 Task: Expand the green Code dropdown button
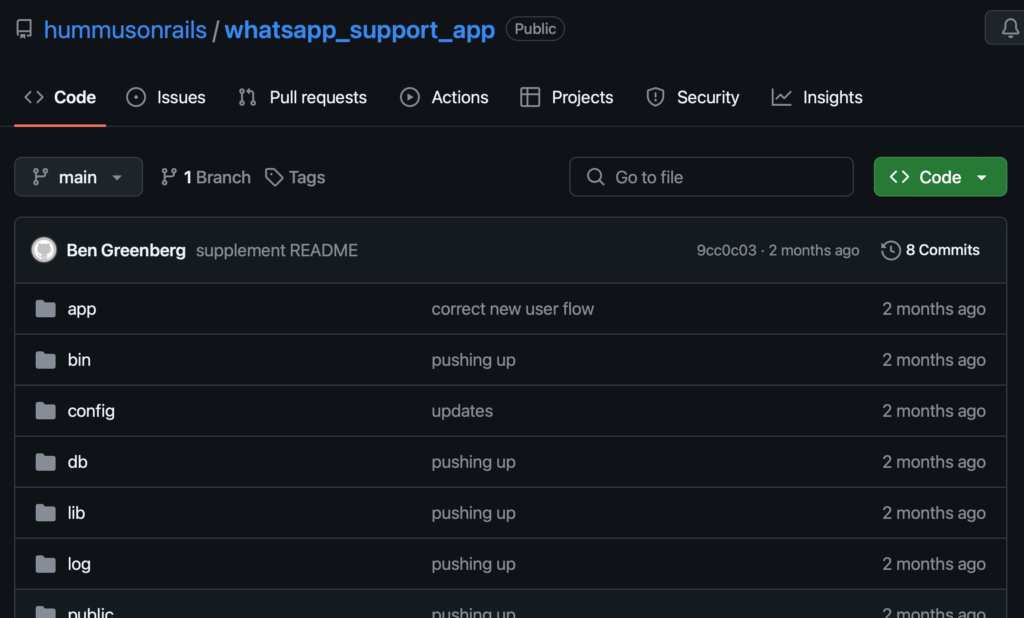940,176
